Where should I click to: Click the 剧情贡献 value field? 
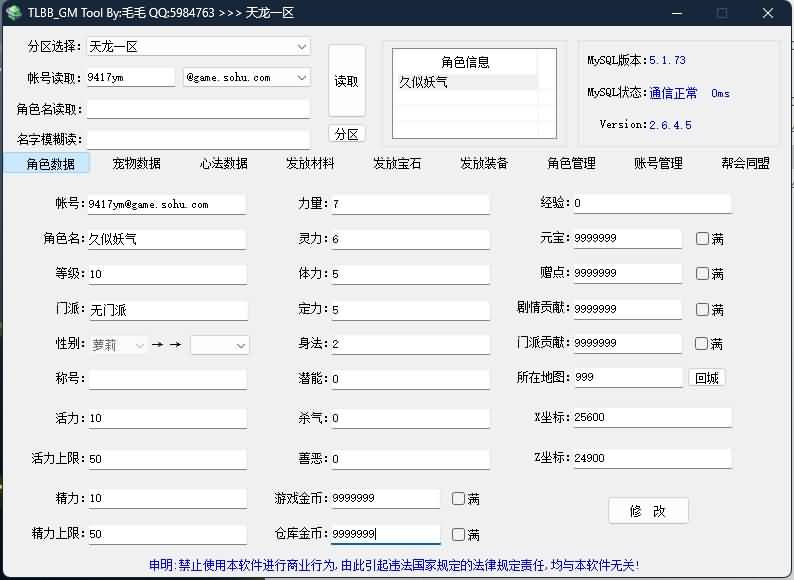pos(627,310)
